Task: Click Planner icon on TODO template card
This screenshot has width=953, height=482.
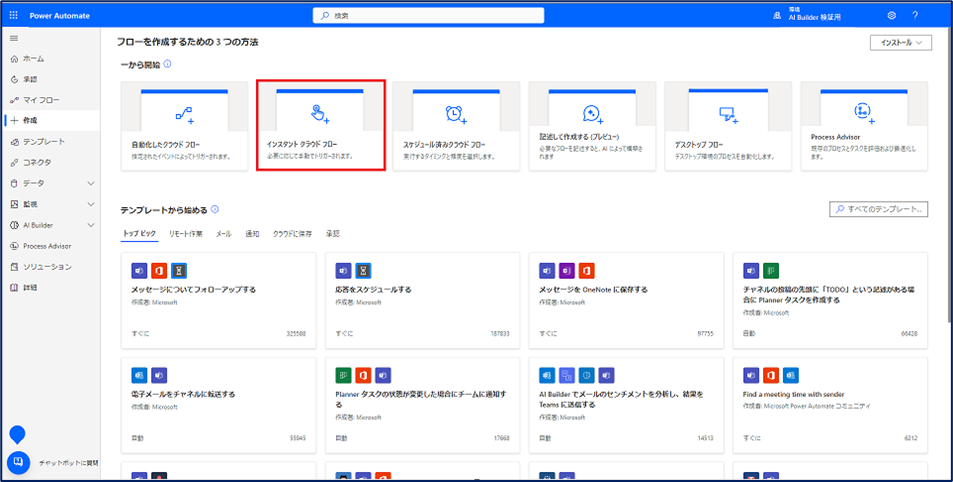Action: pos(771,270)
